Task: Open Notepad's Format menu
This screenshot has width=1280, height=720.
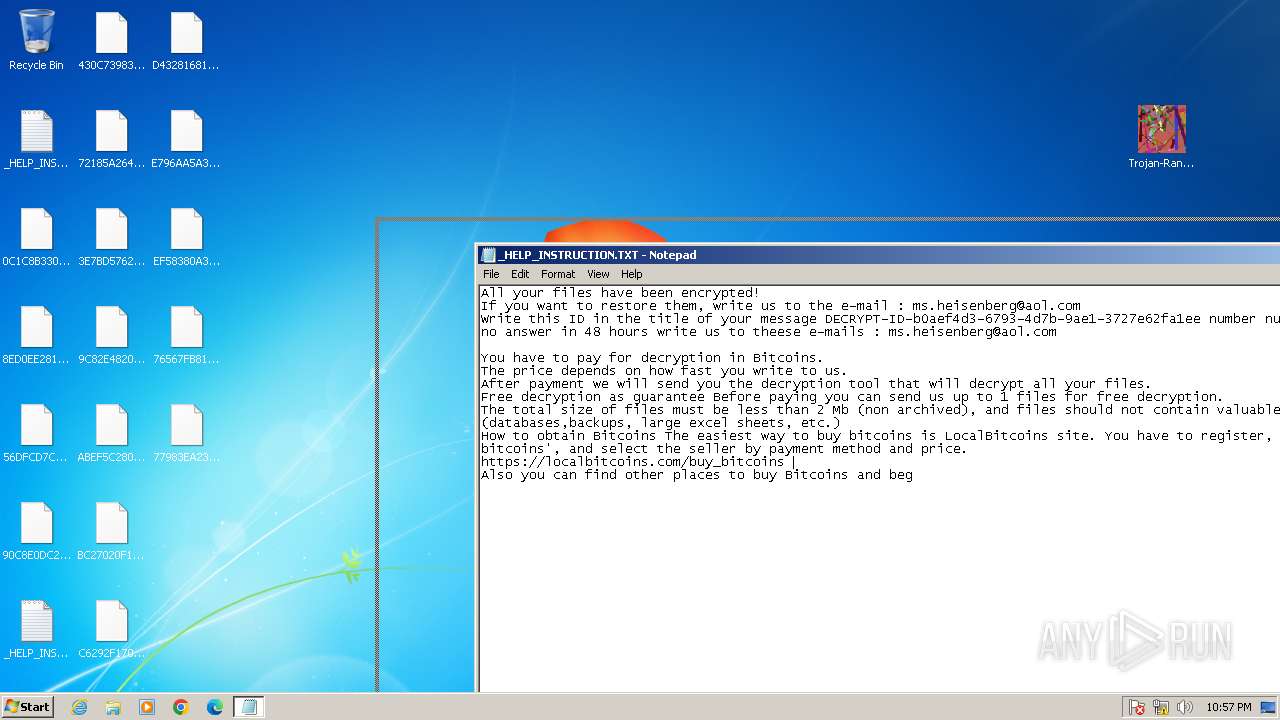Action: coord(558,274)
